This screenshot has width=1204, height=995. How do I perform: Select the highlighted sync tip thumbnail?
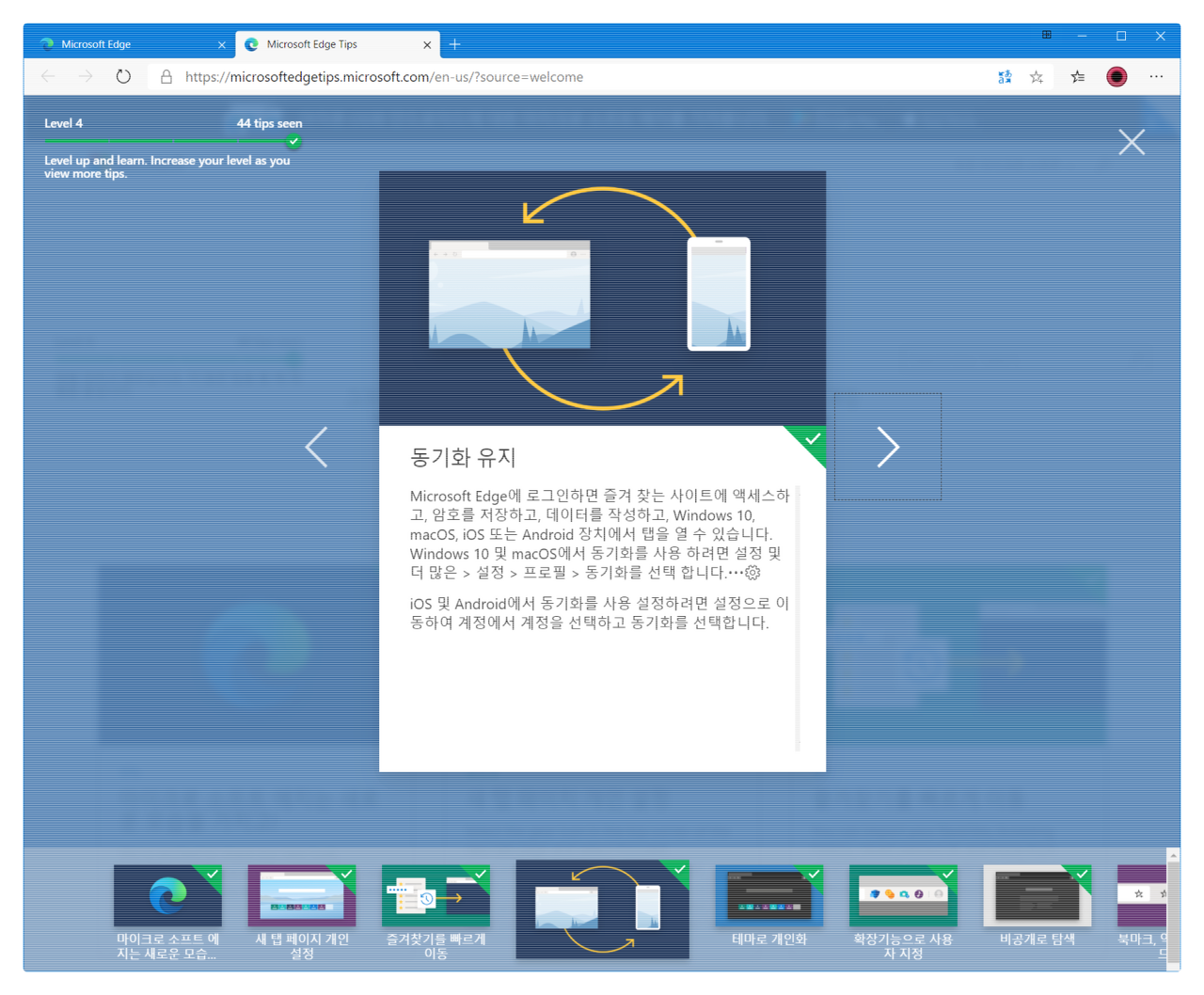(x=602, y=908)
